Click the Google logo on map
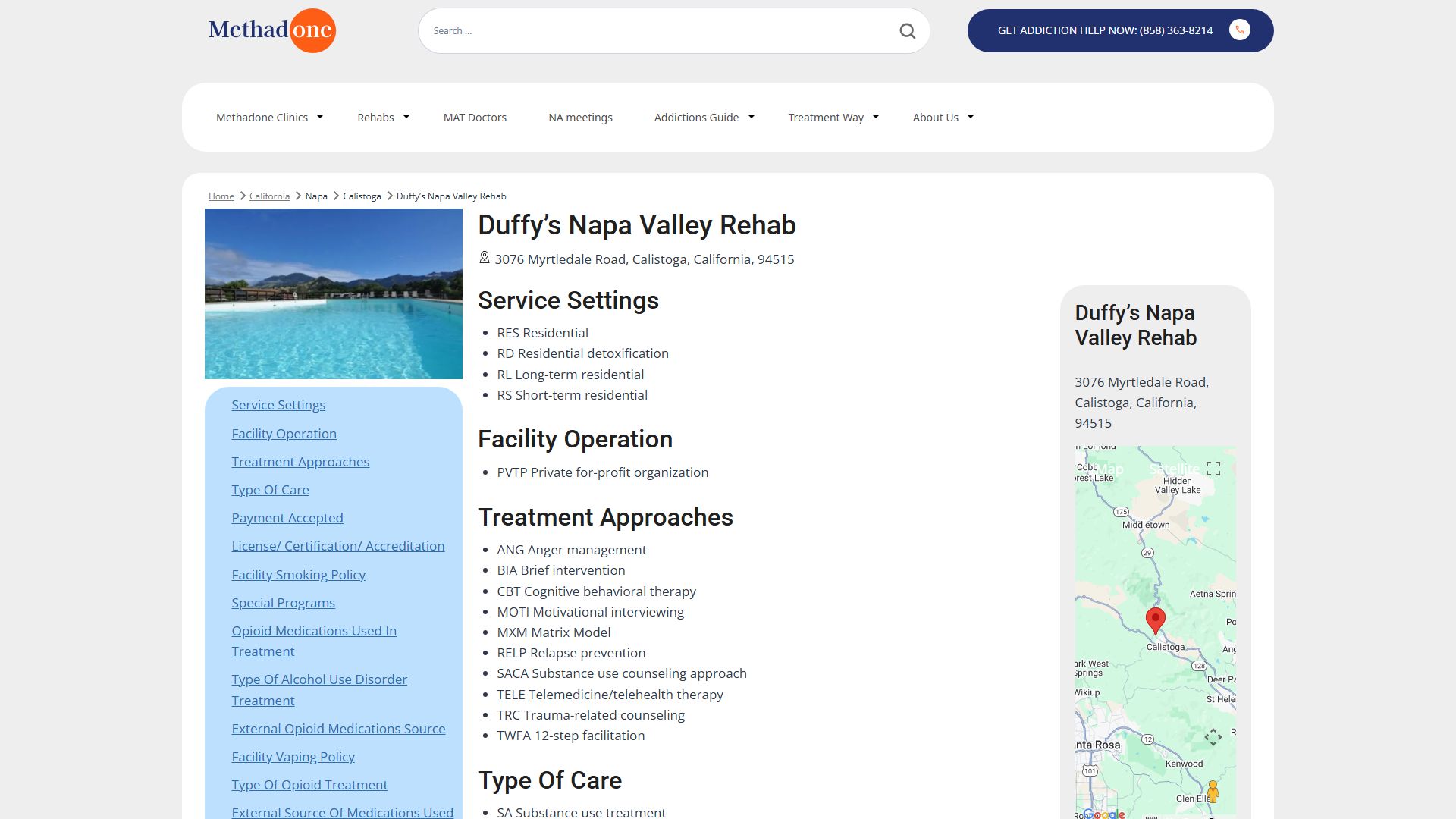The height and width of the screenshot is (819, 1456). [x=1104, y=813]
